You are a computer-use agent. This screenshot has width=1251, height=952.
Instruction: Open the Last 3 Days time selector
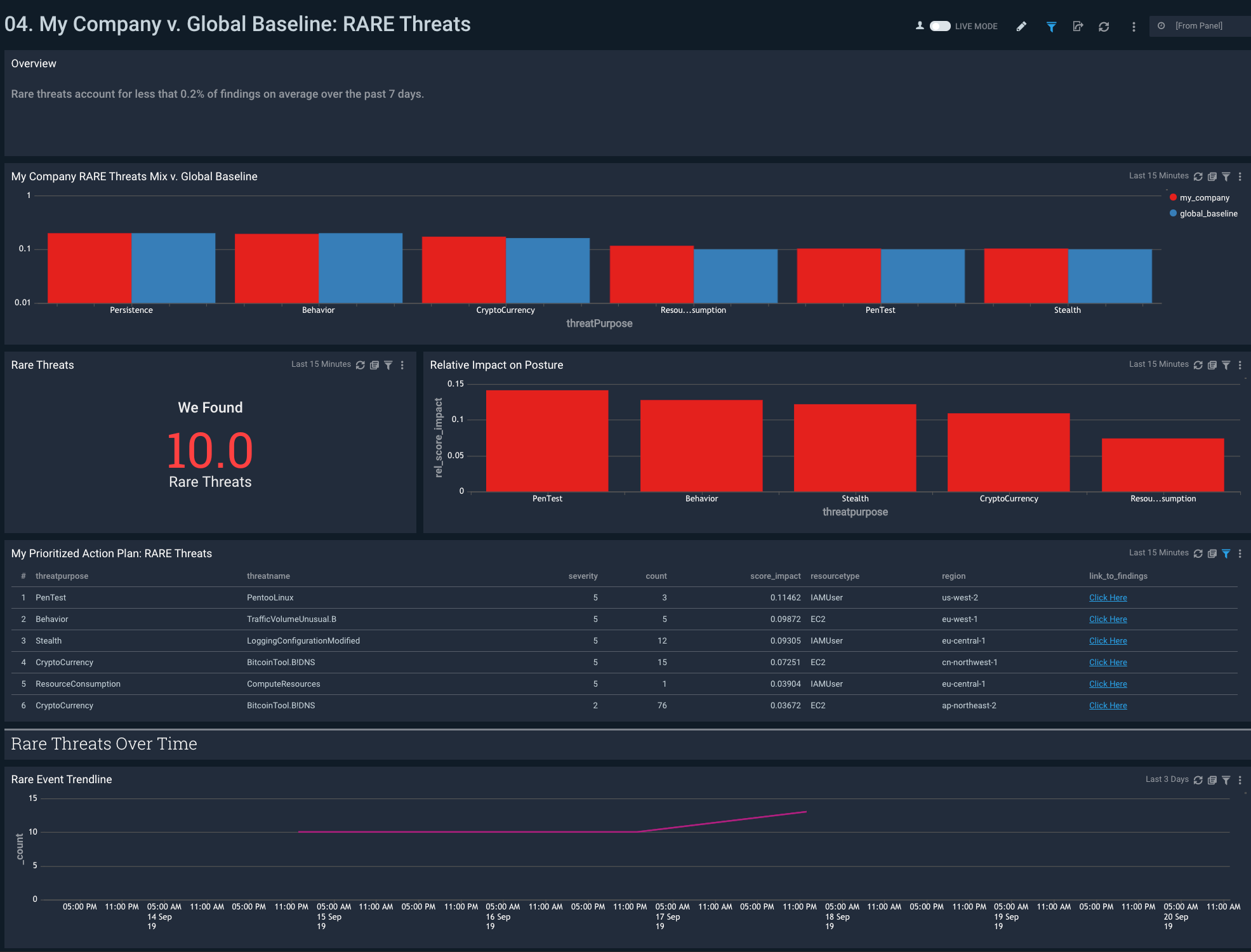[x=1167, y=779]
